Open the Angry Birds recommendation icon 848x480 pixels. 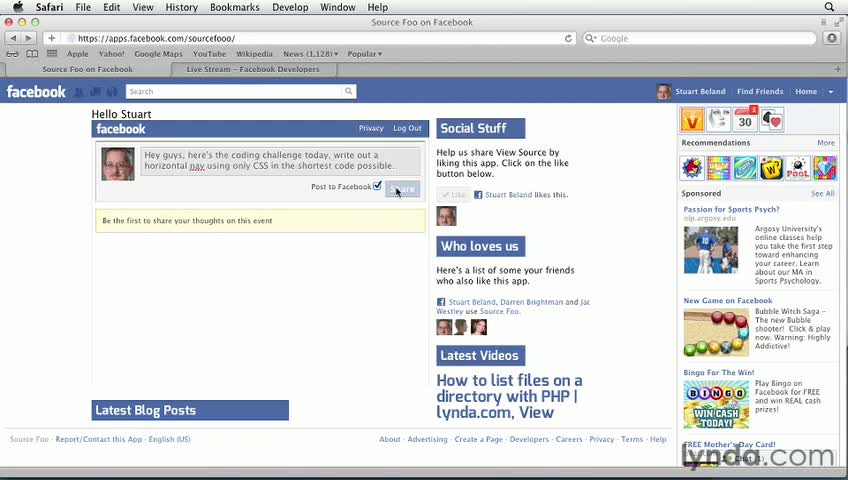692,168
